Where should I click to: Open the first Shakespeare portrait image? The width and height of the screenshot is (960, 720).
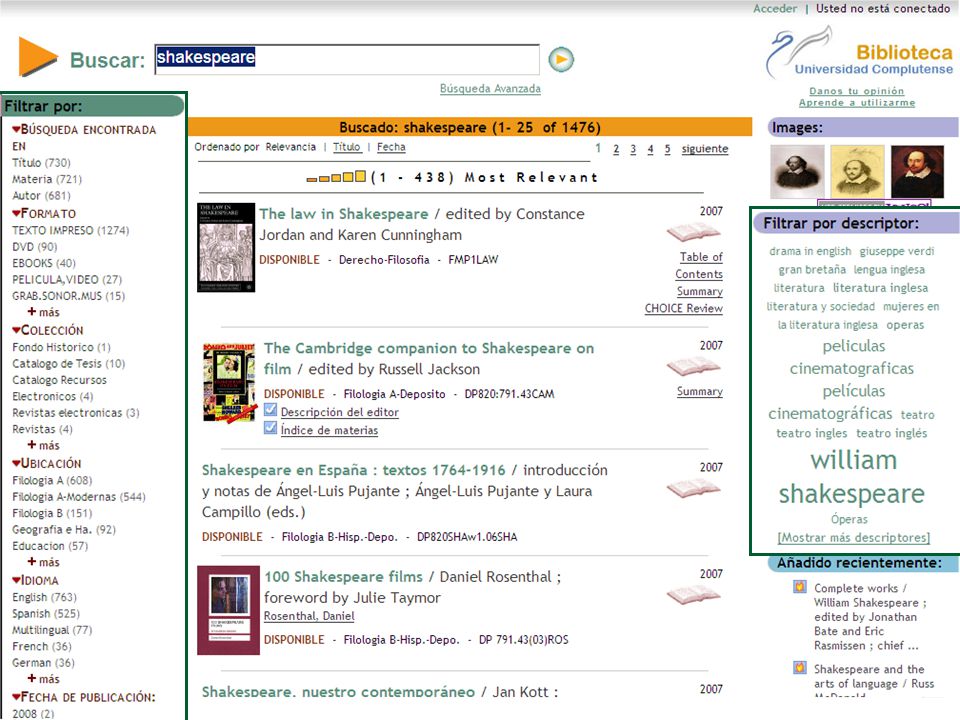point(797,172)
